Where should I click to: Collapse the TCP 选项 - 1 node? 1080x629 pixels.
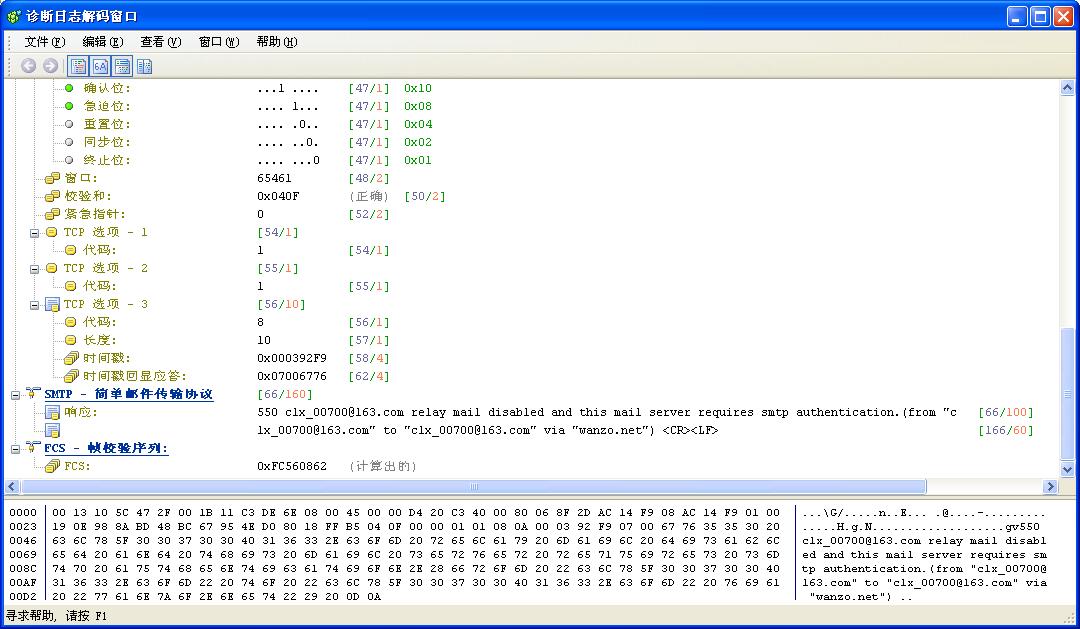(x=34, y=232)
